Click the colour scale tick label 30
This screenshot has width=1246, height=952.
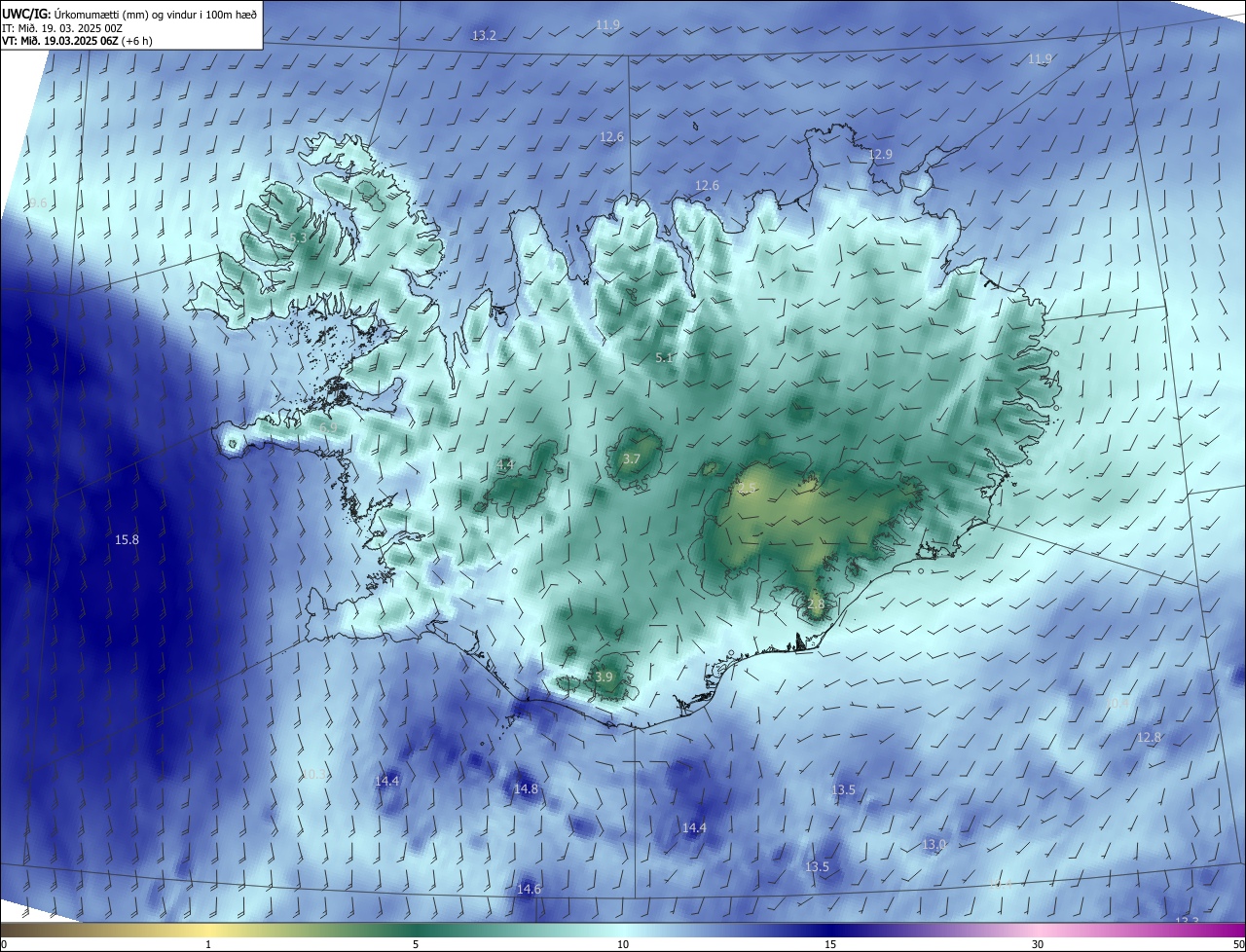point(1038,945)
